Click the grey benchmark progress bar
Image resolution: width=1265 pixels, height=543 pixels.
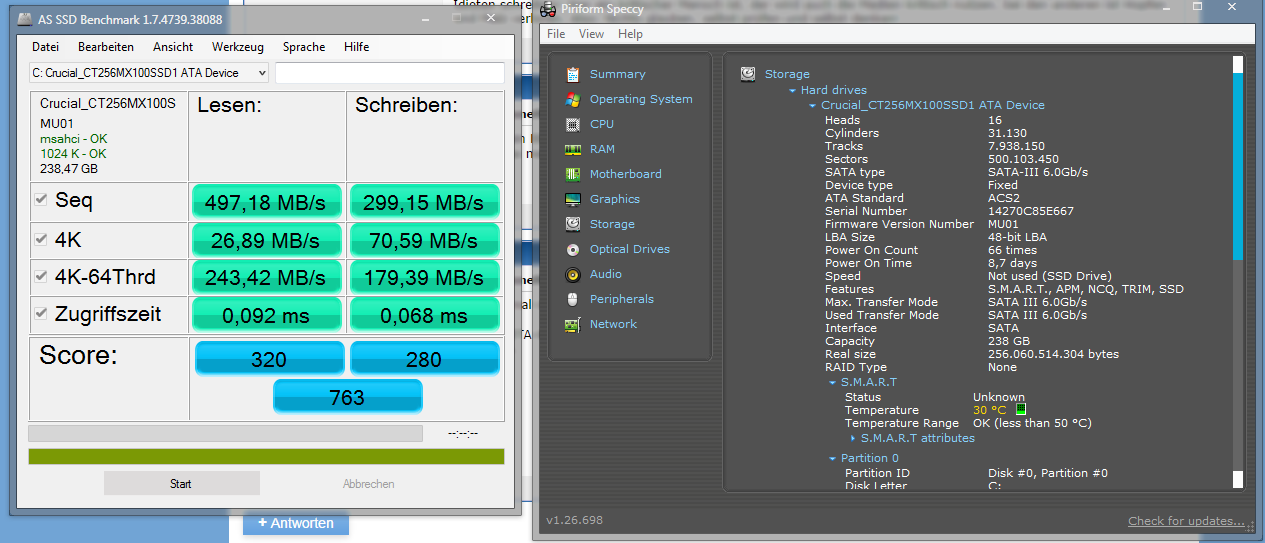(225, 433)
